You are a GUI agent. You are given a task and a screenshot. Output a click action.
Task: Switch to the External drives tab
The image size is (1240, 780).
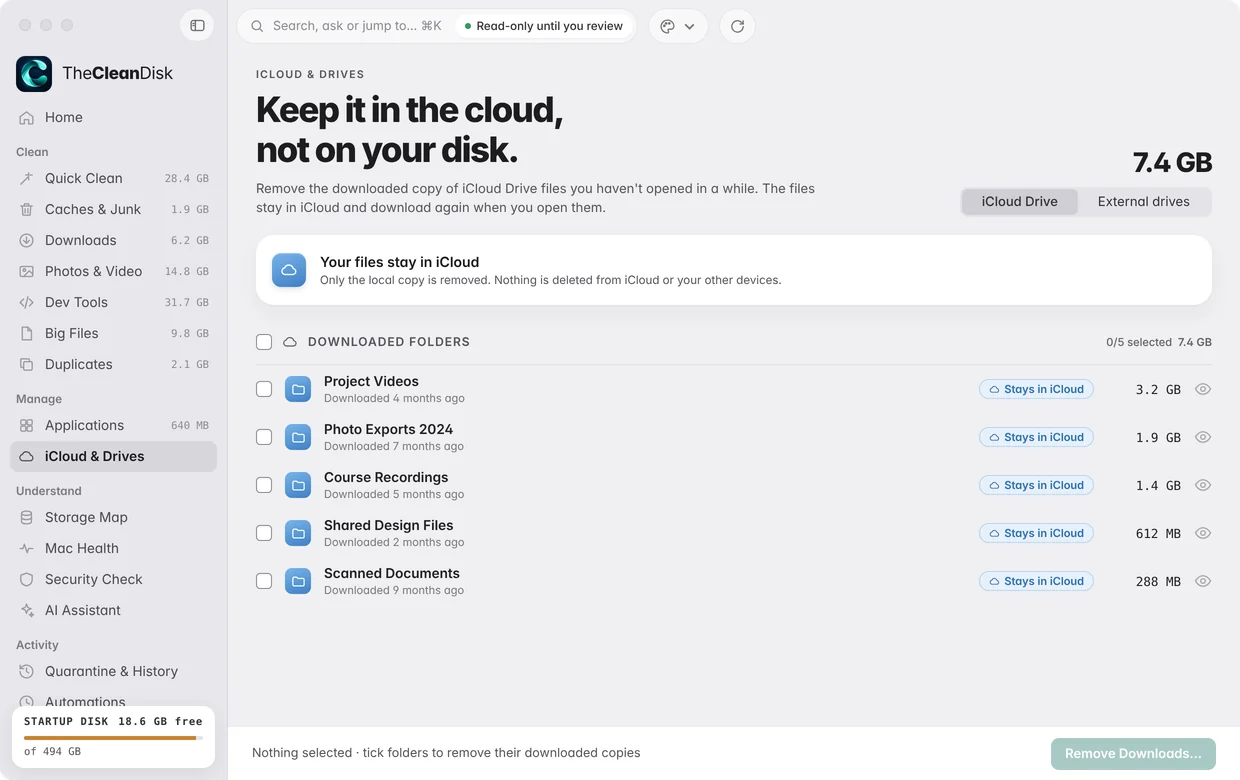point(1143,201)
